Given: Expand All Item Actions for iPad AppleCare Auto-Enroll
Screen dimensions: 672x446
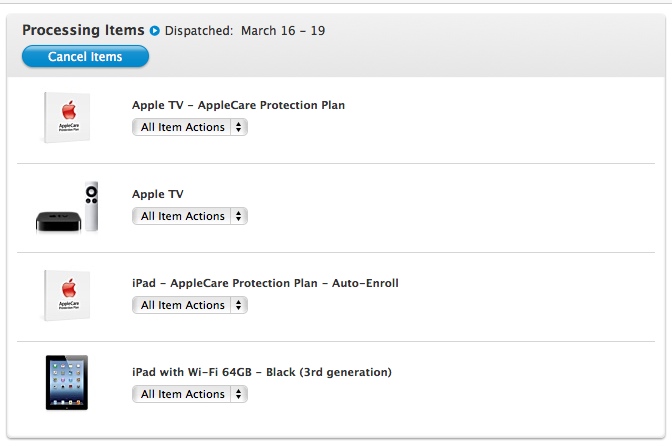Looking at the screenshot, I should tap(190, 305).
